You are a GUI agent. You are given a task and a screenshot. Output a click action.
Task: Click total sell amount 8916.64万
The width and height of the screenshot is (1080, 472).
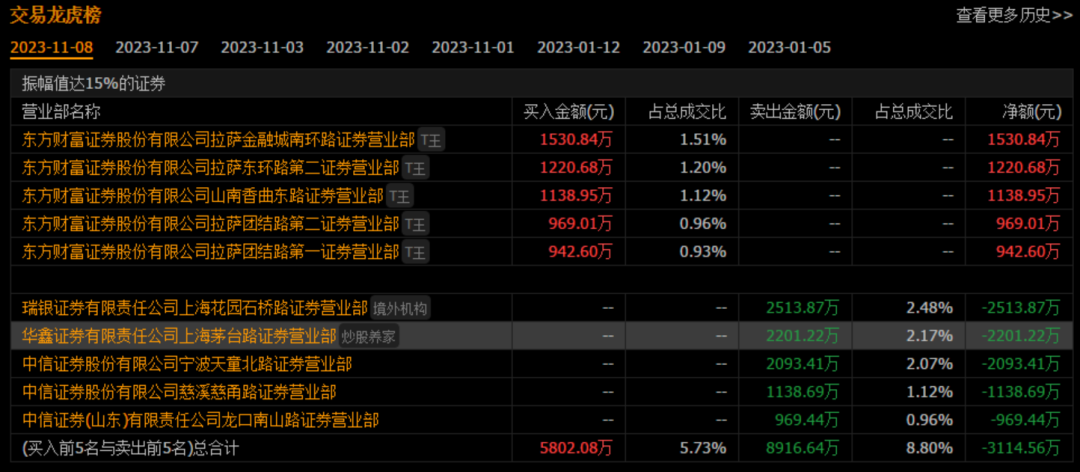(x=802, y=448)
